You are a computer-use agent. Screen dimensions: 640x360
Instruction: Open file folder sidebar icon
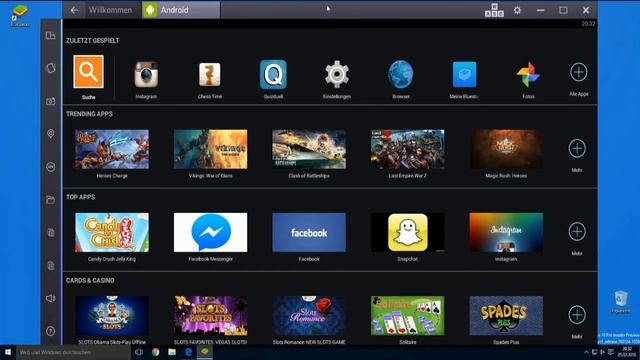pos(51,200)
